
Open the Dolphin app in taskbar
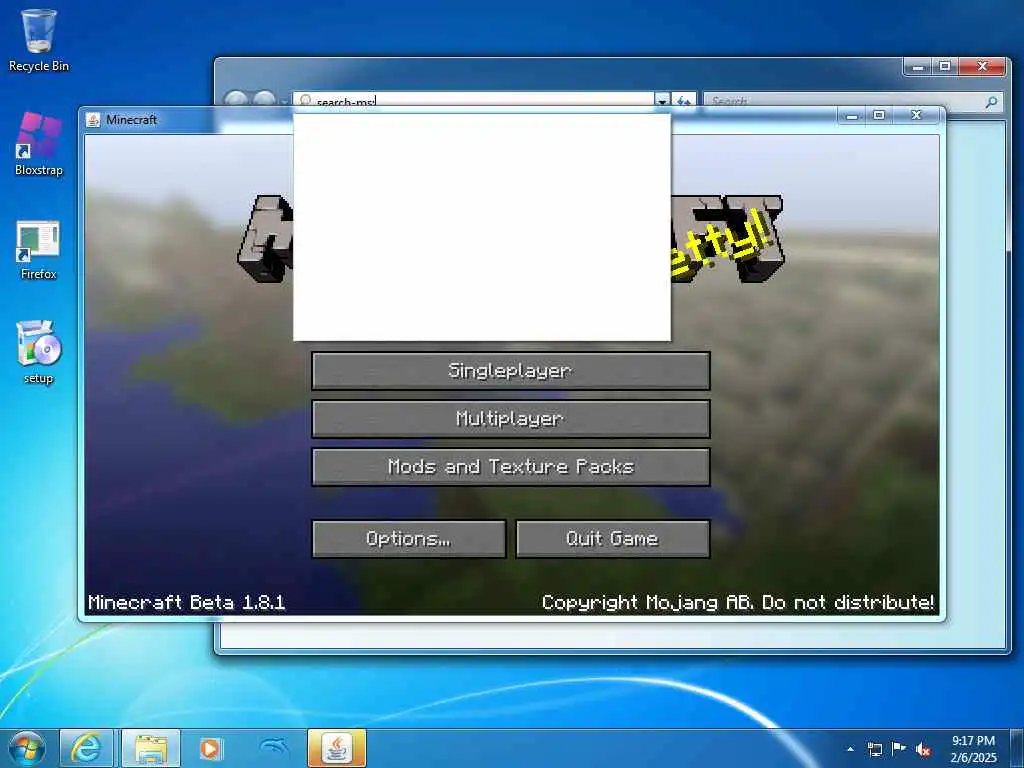pos(273,748)
